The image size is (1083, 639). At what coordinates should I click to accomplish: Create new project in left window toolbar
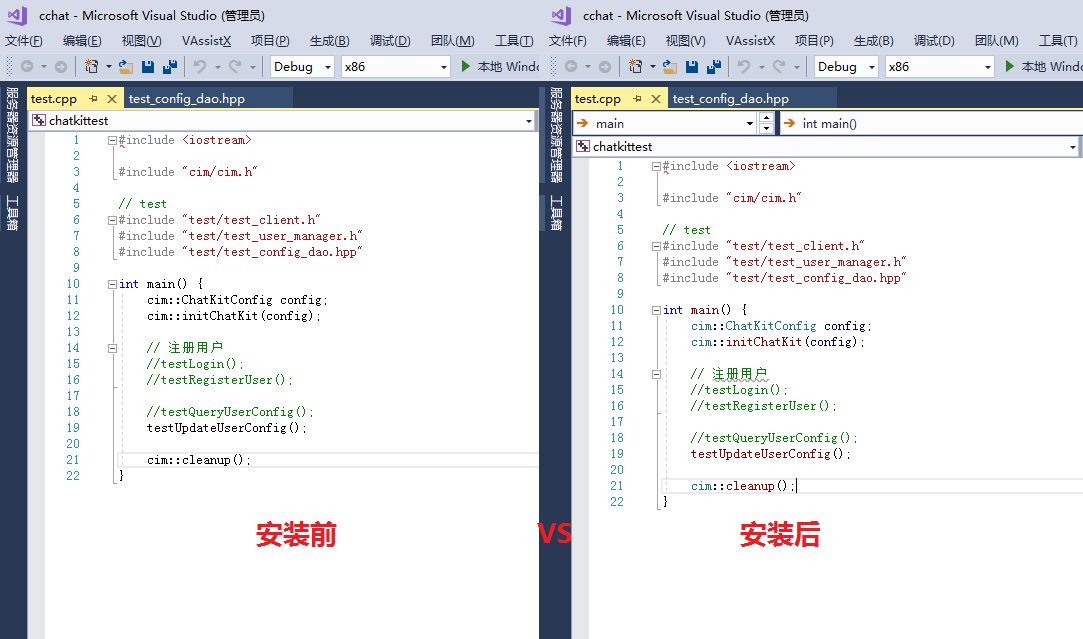pos(91,66)
